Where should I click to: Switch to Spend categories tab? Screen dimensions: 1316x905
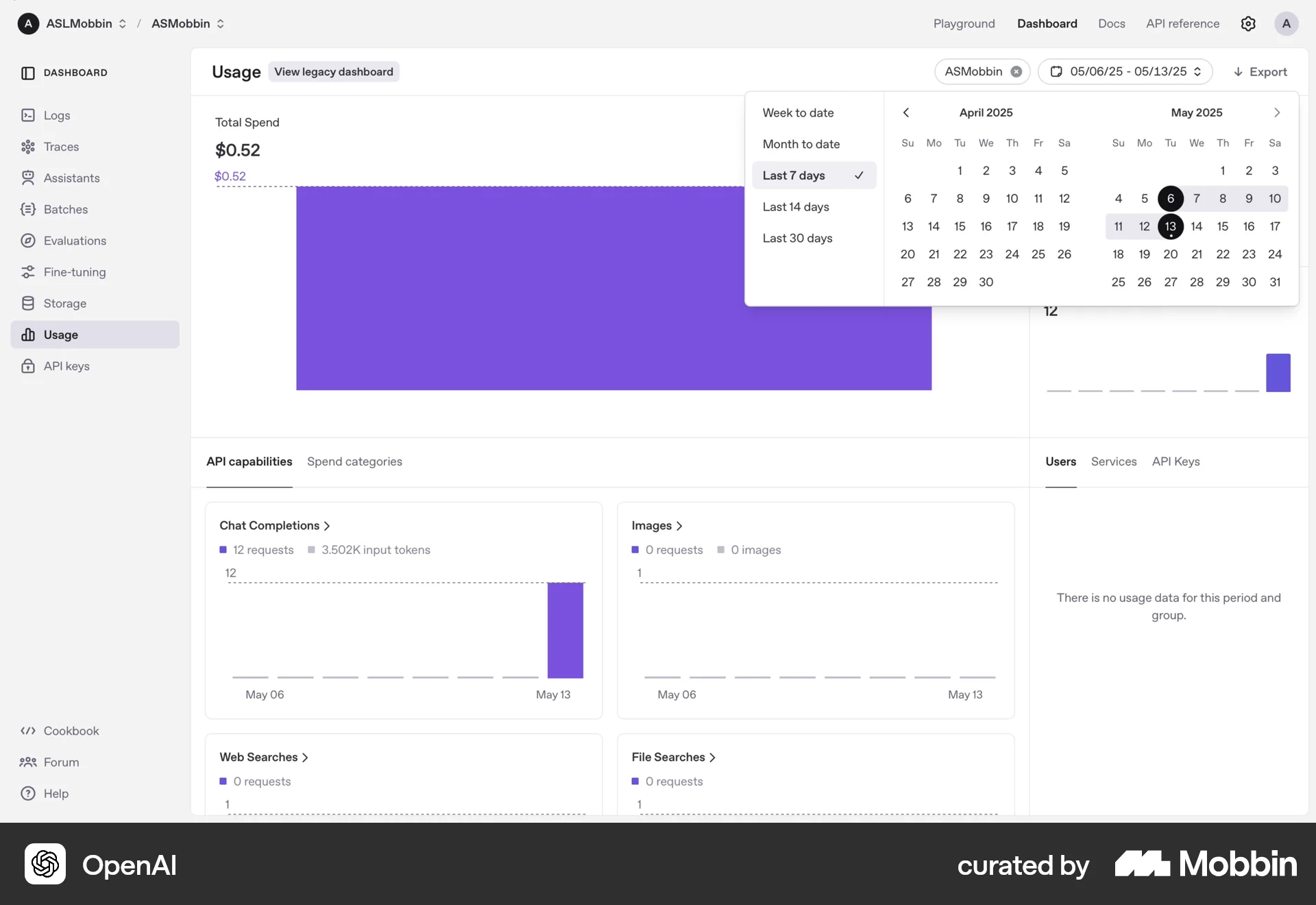(x=354, y=461)
